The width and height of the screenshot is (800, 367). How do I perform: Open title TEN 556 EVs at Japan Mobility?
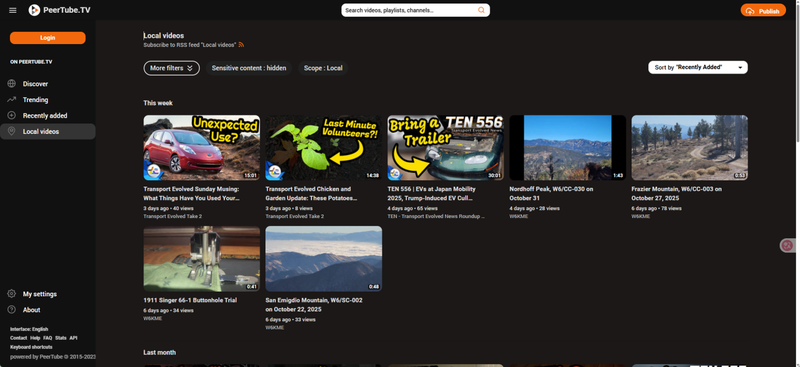(x=432, y=193)
